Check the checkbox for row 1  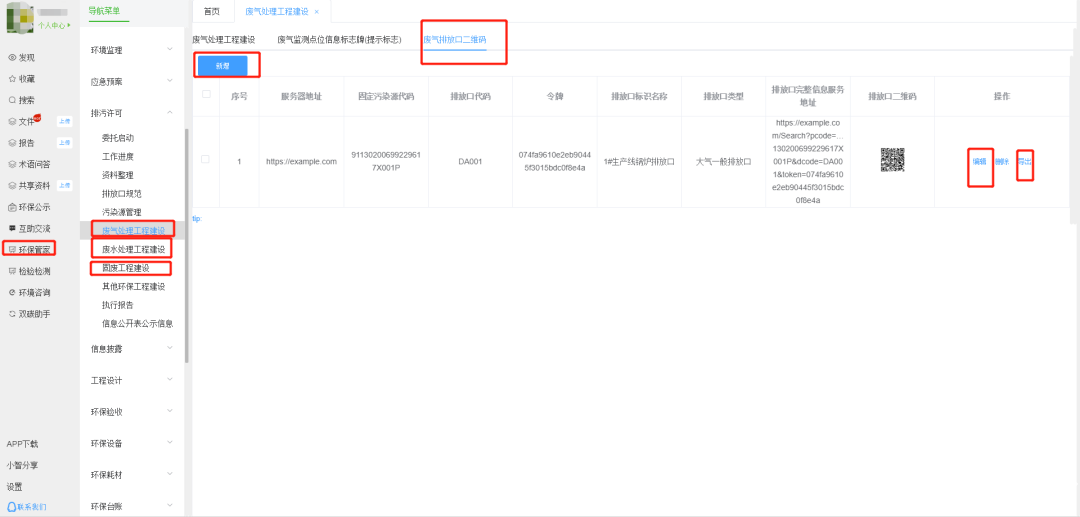206,160
